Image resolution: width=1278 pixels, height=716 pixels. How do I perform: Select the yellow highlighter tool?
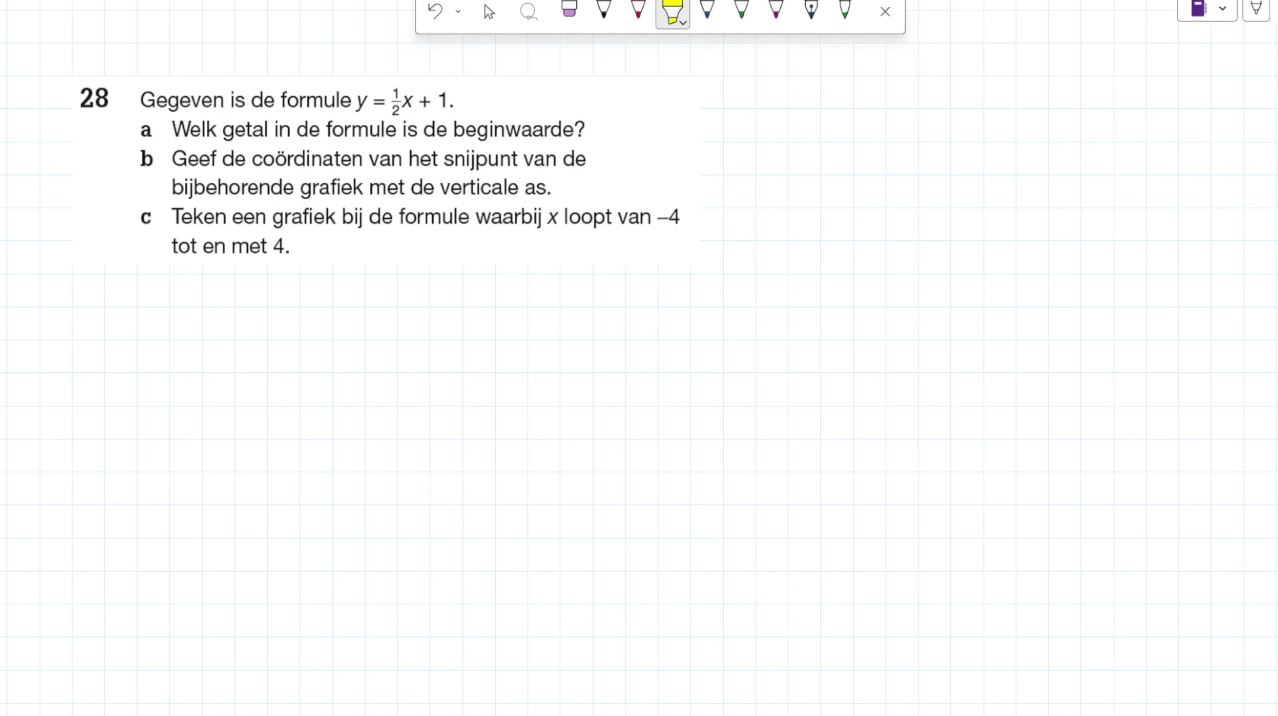[671, 12]
